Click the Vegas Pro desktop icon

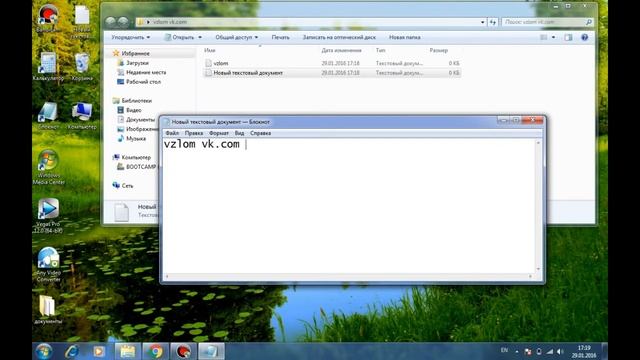(48, 216)
